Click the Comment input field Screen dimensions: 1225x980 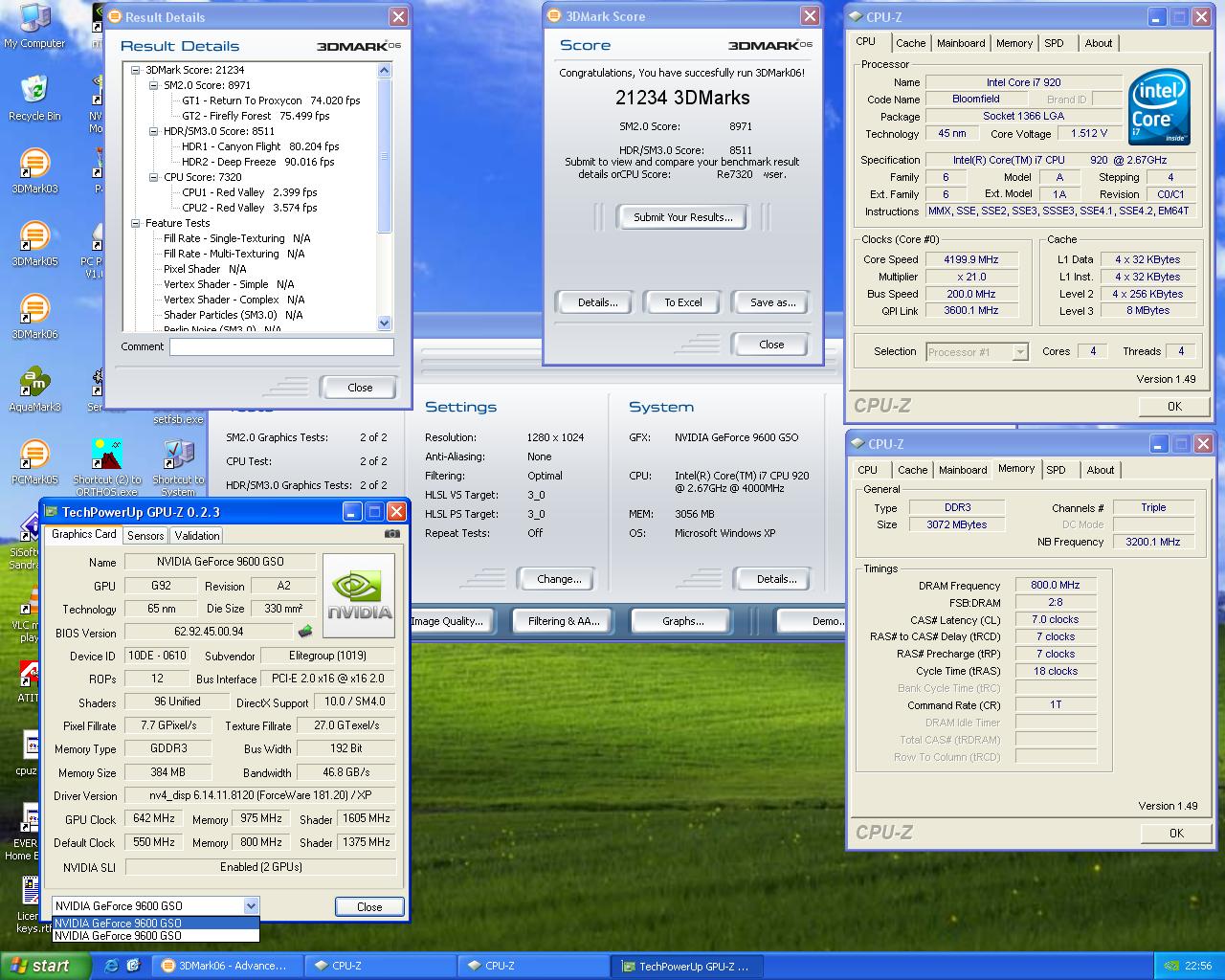[x=281, y=346]
